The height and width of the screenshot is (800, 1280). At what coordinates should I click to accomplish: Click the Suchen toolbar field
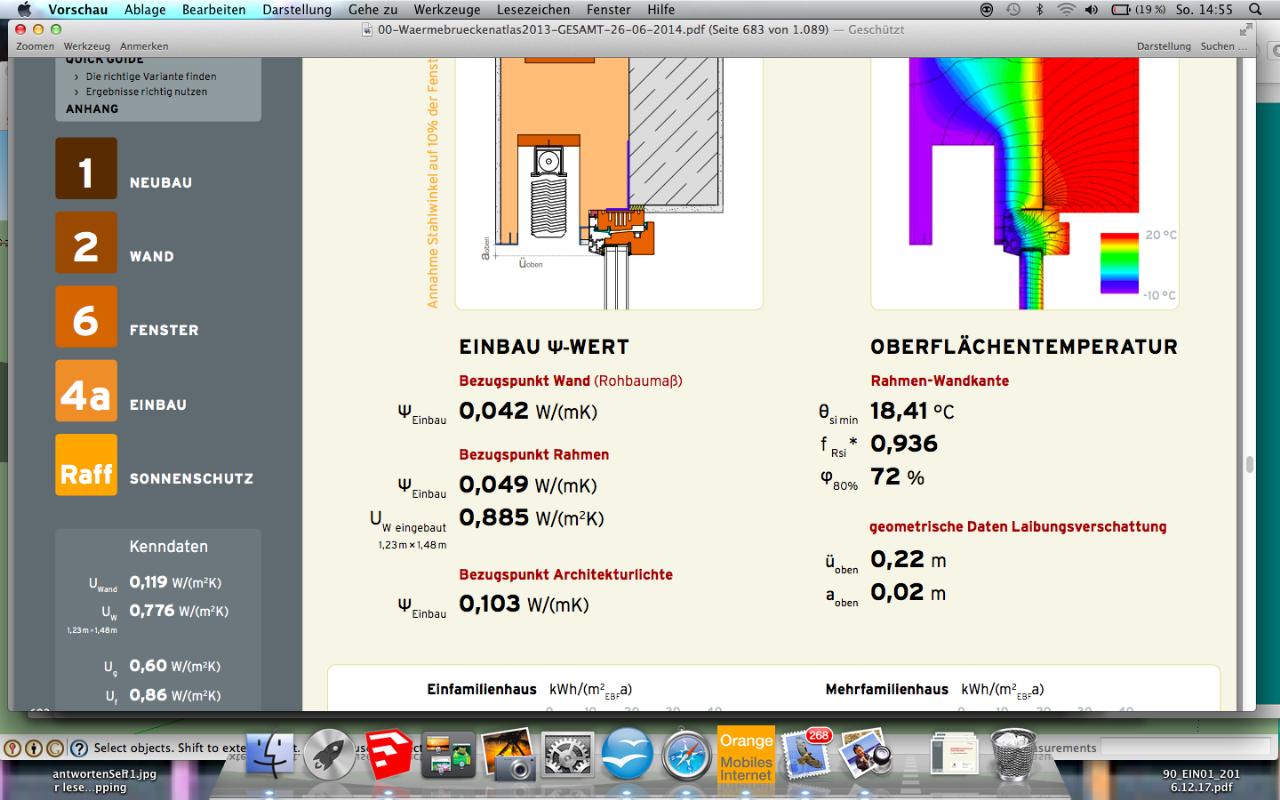1224,47
